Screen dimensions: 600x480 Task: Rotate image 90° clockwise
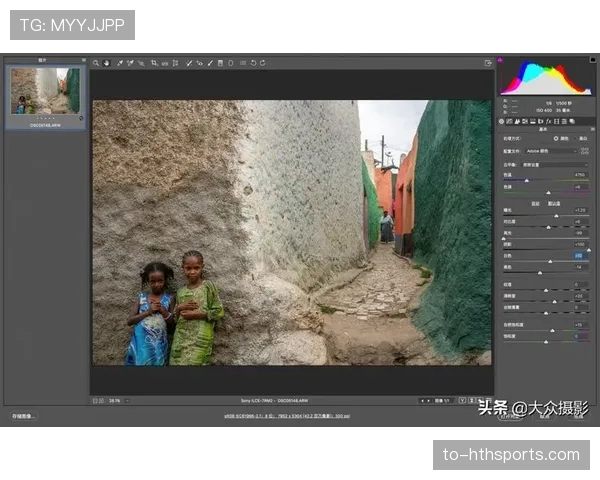pyautogui.click(x=262, y=63)
